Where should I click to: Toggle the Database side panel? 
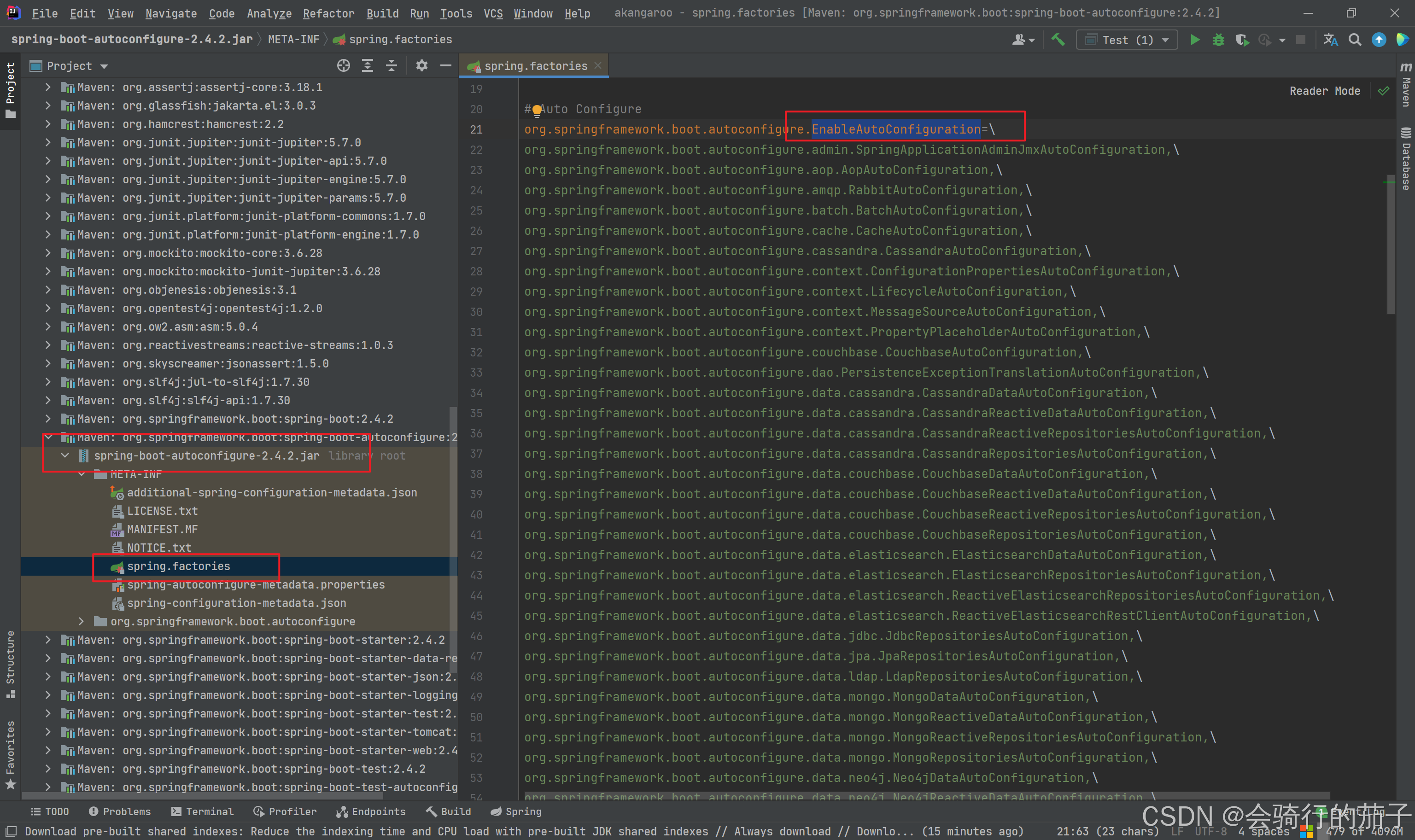coord(1406,158)
